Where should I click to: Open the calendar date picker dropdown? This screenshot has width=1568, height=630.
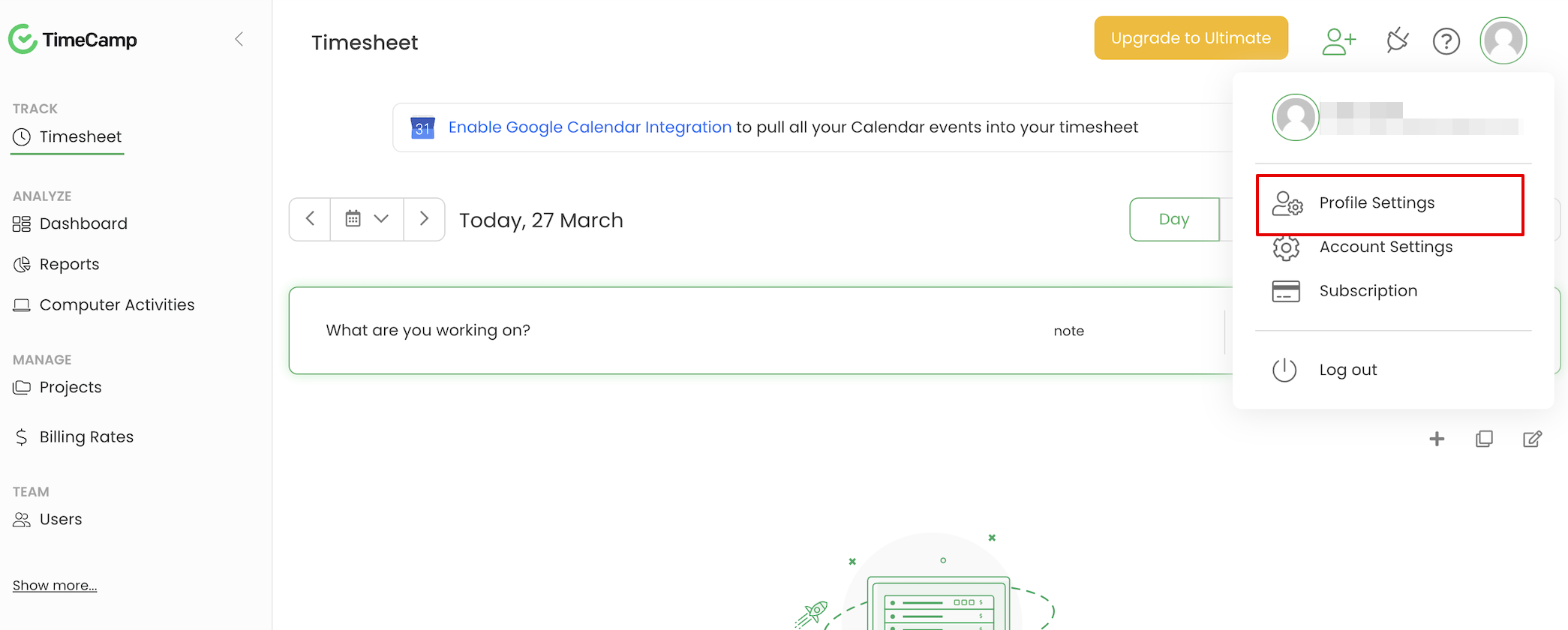(x=367, y=219)
